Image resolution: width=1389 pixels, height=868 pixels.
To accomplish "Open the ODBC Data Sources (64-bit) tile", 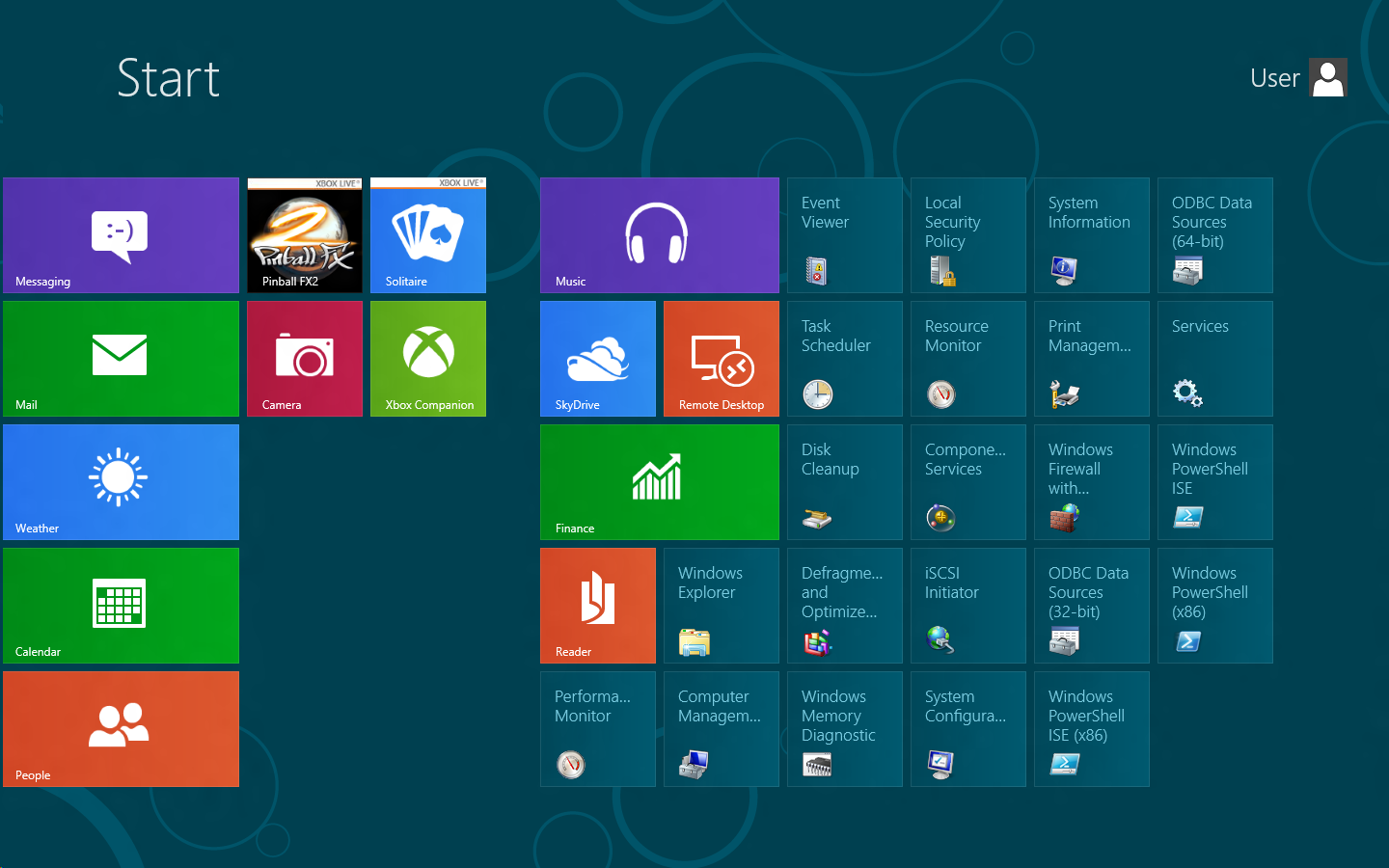I will [x=1215, y=235].
